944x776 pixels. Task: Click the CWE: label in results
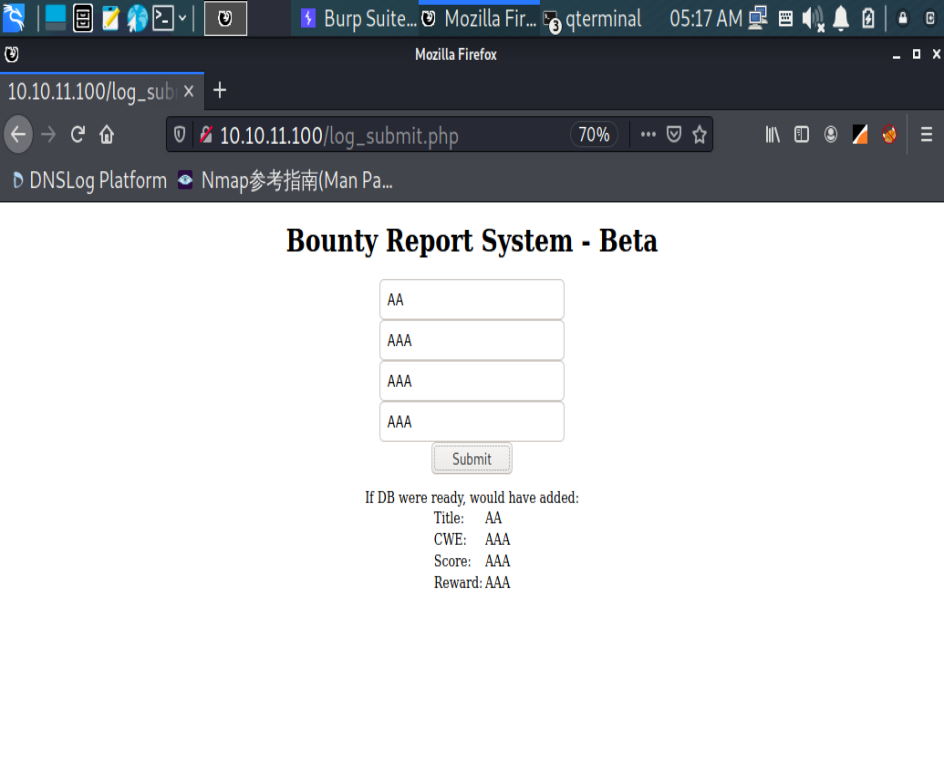coord(450,539)
